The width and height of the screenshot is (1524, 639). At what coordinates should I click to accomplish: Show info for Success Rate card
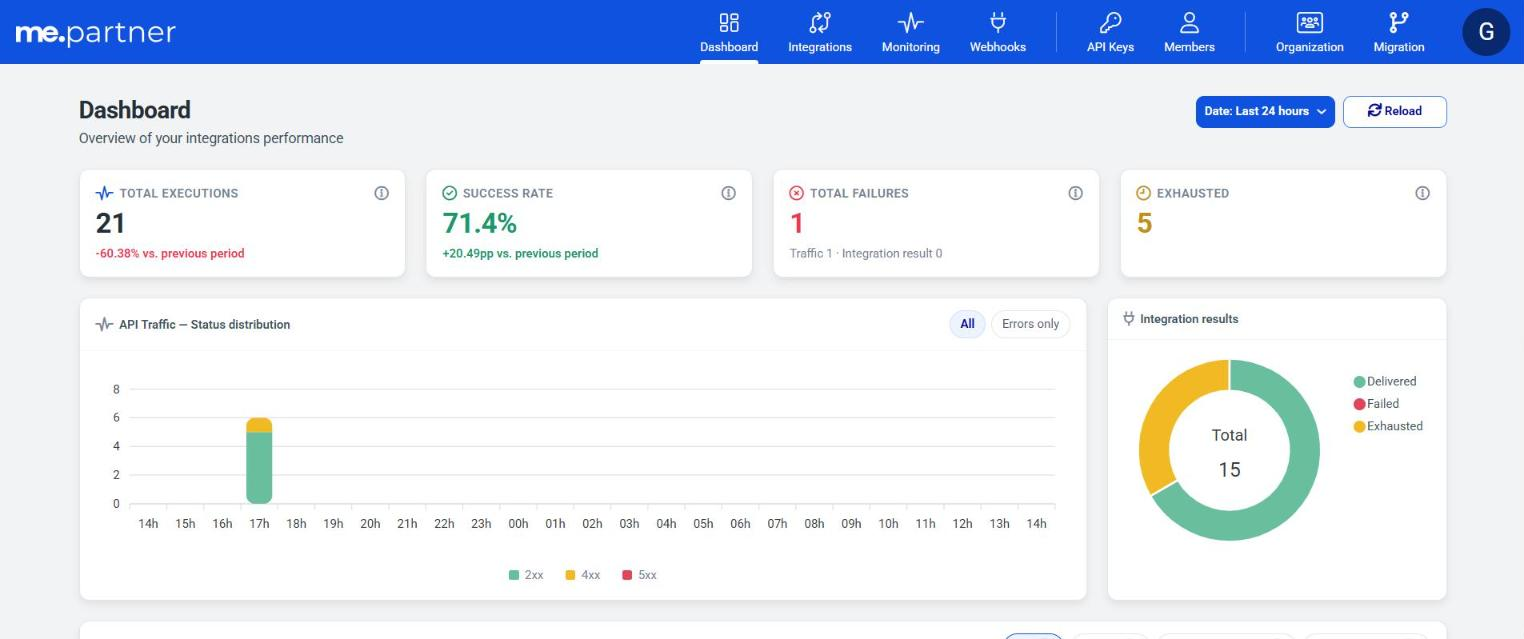point(728,193)
